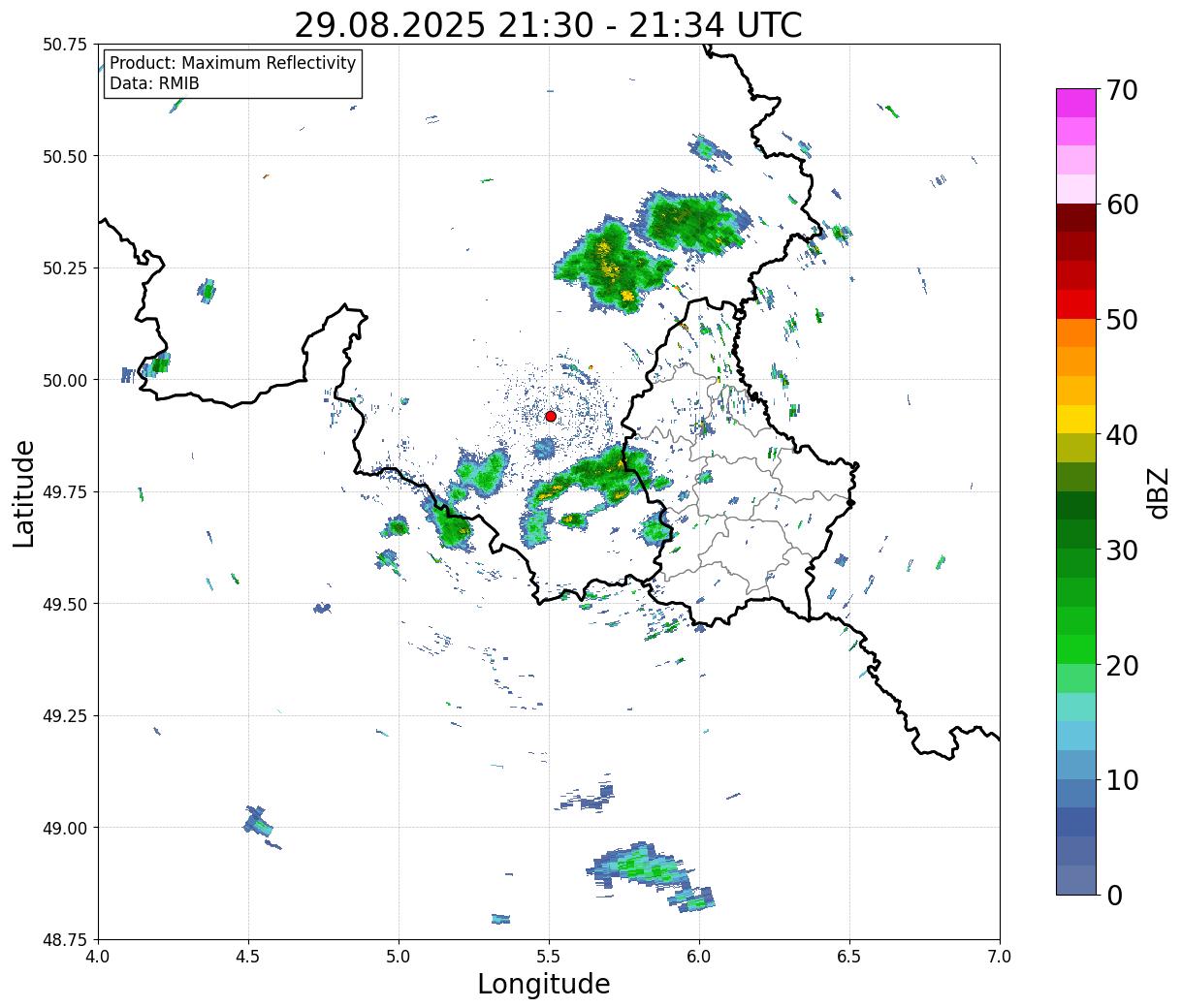The width and height of the screenshot is (1182, 1008).
Task: Click the colorbar tick label 50
Action: coord(1122,320)
